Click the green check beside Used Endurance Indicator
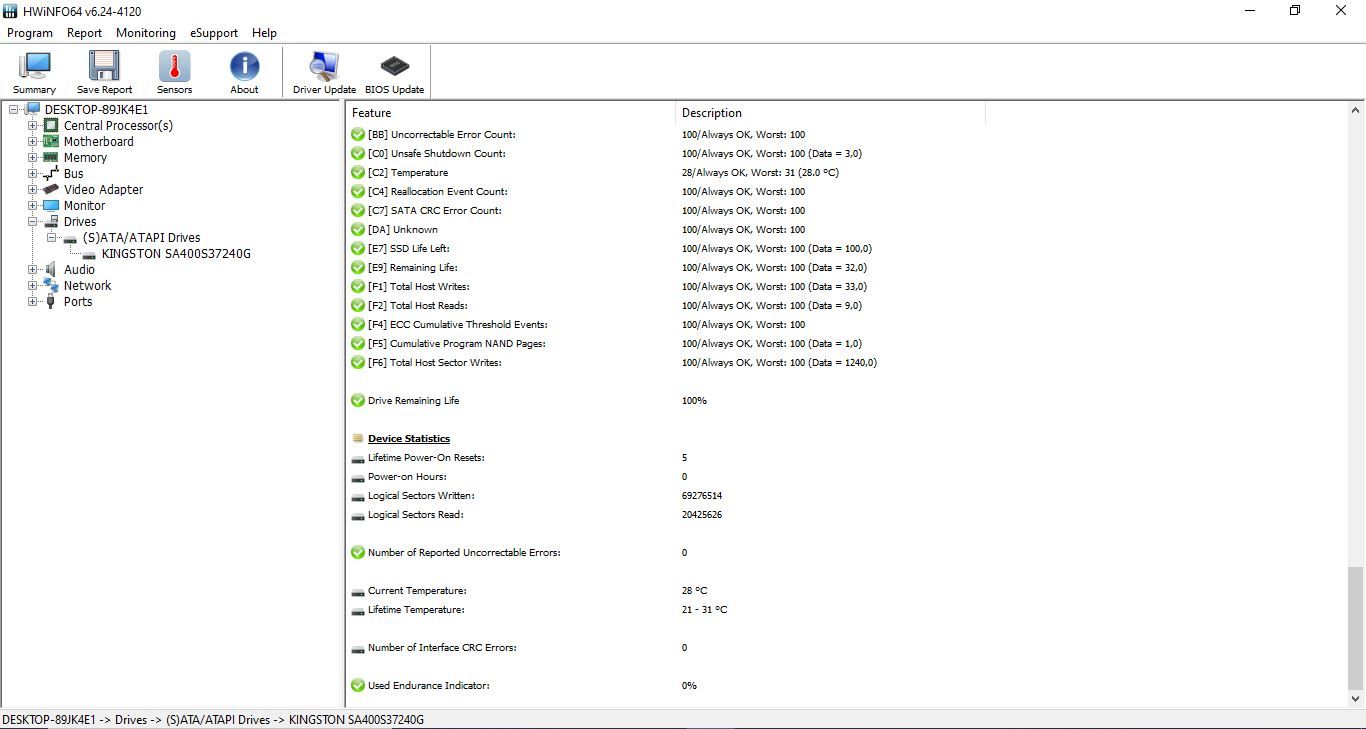 coord(358,685)
